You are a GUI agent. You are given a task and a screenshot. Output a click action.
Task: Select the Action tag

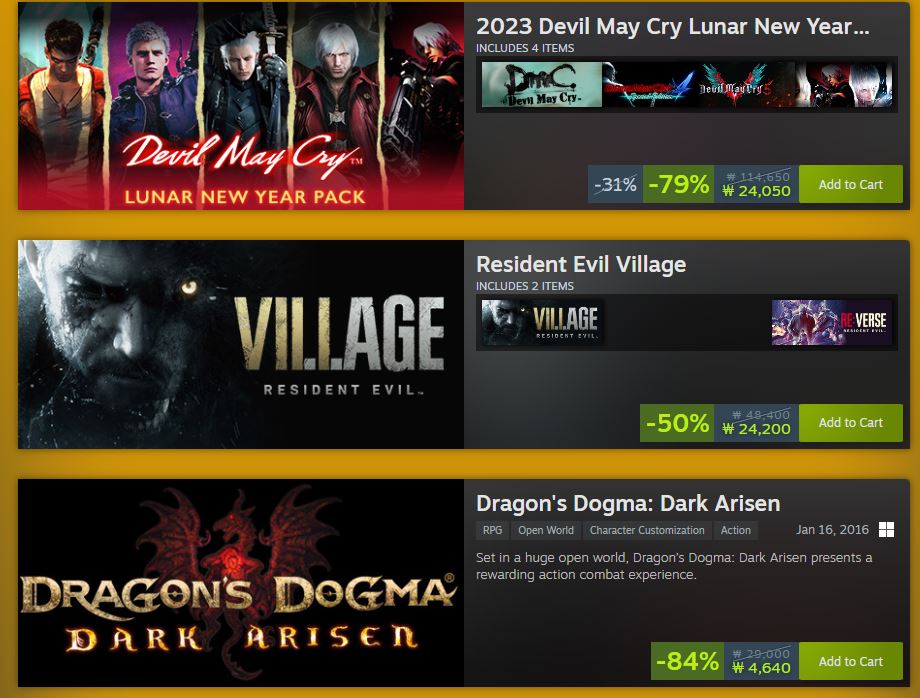[x=736, y=530]
